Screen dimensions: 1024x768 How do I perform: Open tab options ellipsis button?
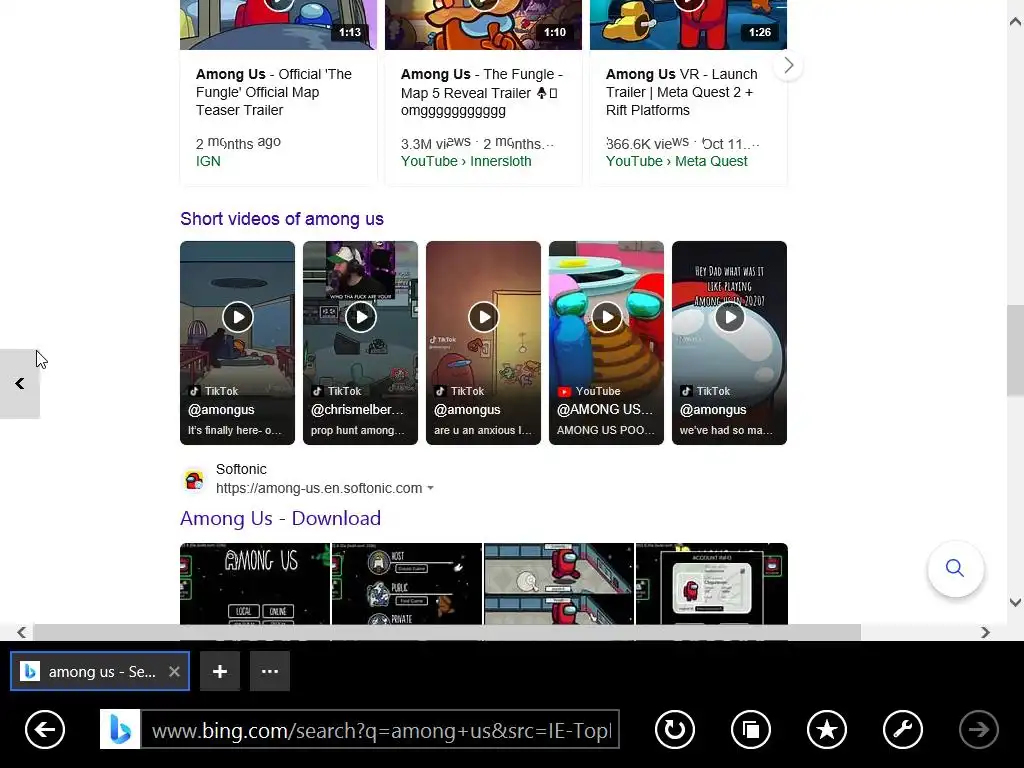coord(270,671)
